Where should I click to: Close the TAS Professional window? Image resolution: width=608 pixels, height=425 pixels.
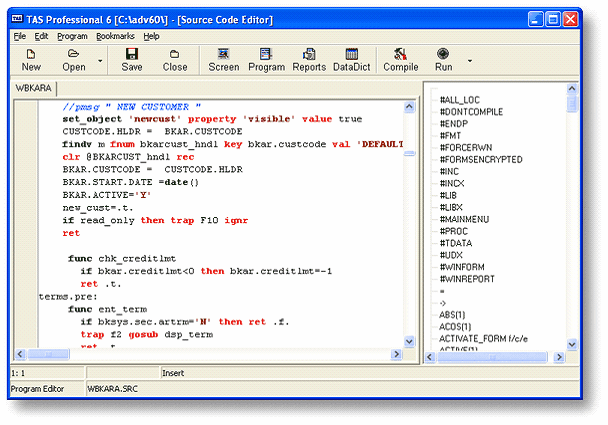click(x=570, y=19)
